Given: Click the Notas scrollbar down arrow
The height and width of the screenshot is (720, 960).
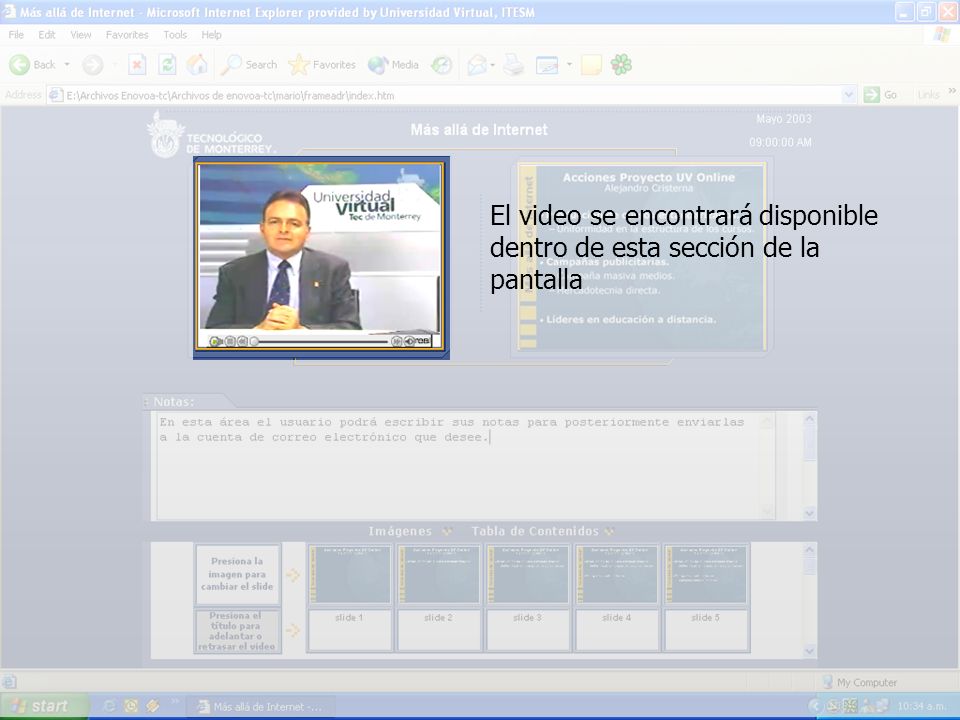Looking at the screenshot, I should [809, 513].
